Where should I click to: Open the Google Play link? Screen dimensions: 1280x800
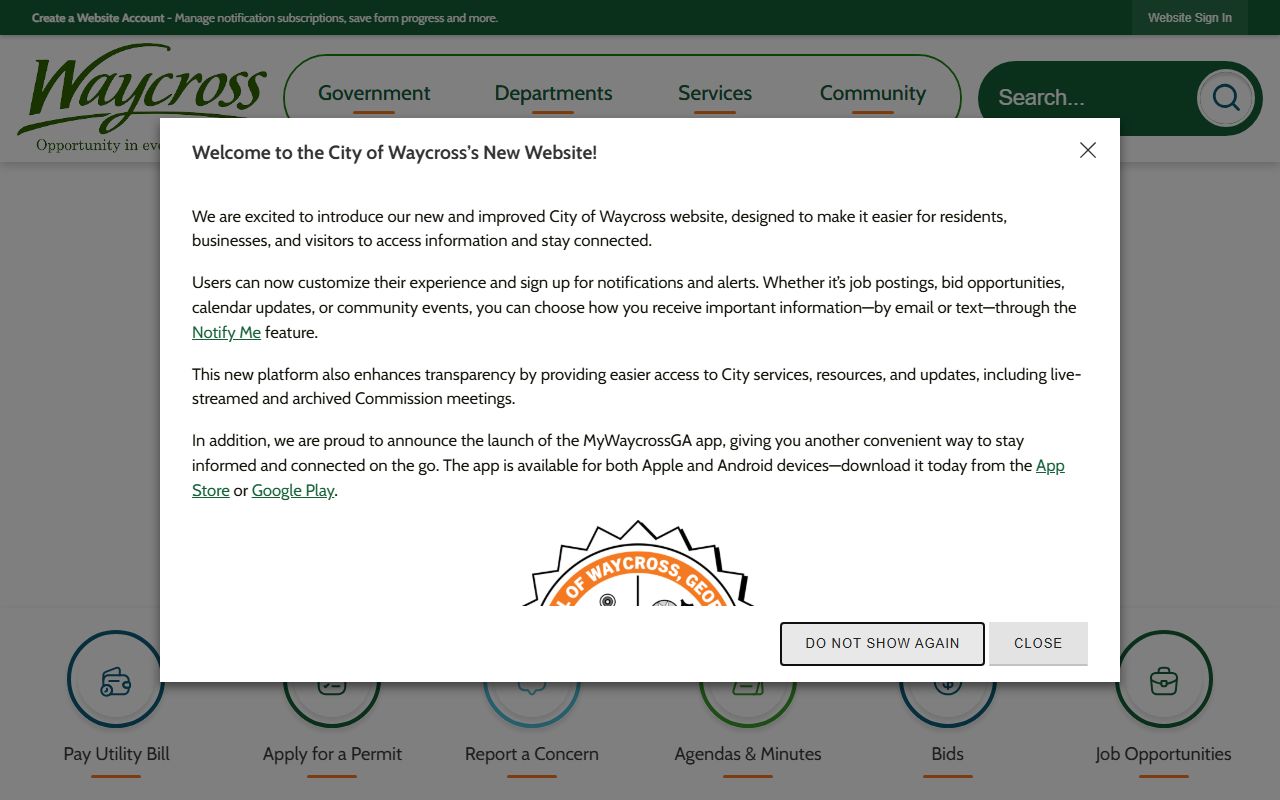pyautogui.click(x=293, y=490)
